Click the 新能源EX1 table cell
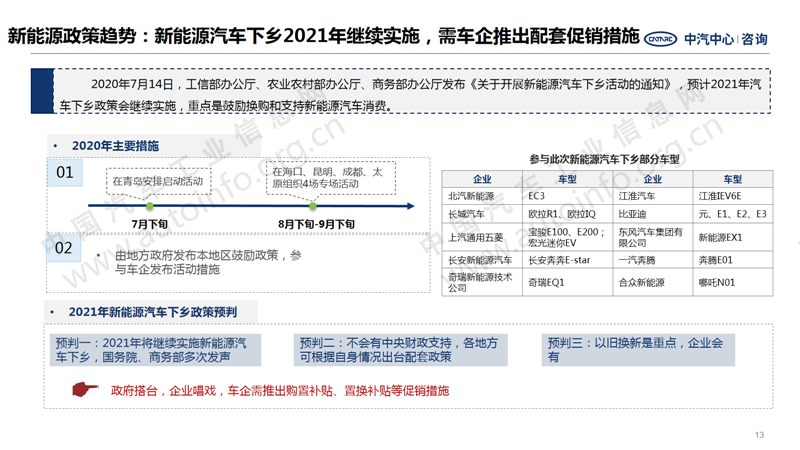The image size is (800, 450). coord(733,237)
